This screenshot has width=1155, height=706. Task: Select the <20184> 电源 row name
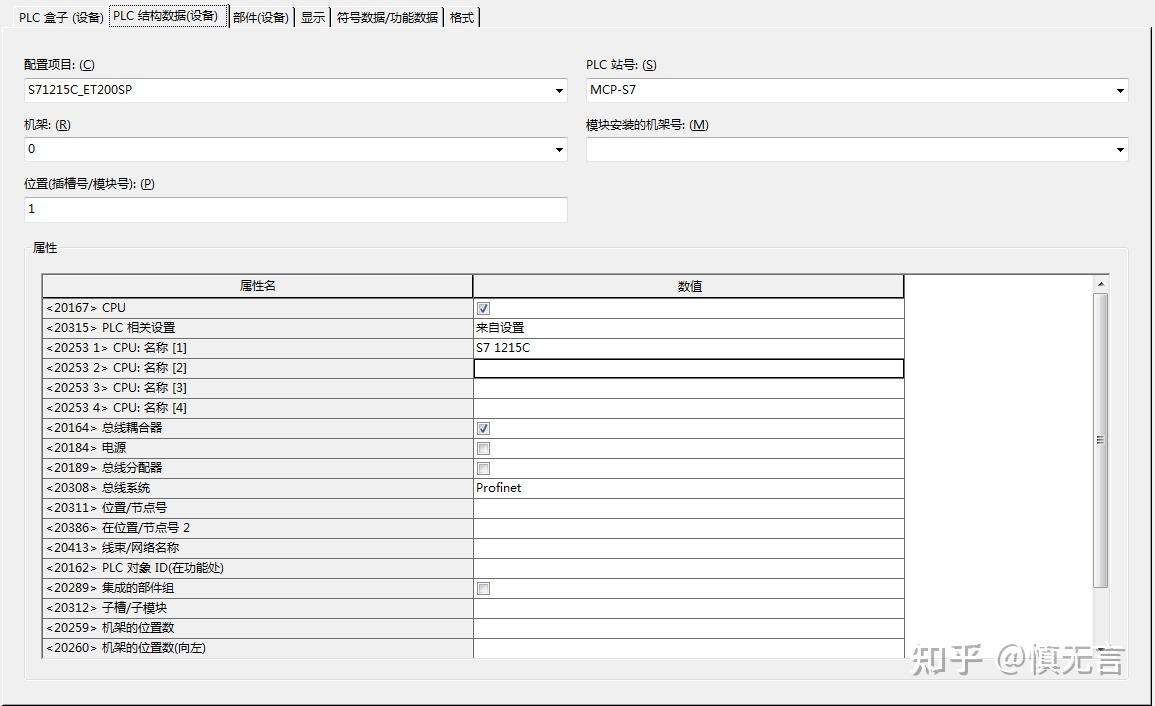pyautogui.click(x=257, y=448)
